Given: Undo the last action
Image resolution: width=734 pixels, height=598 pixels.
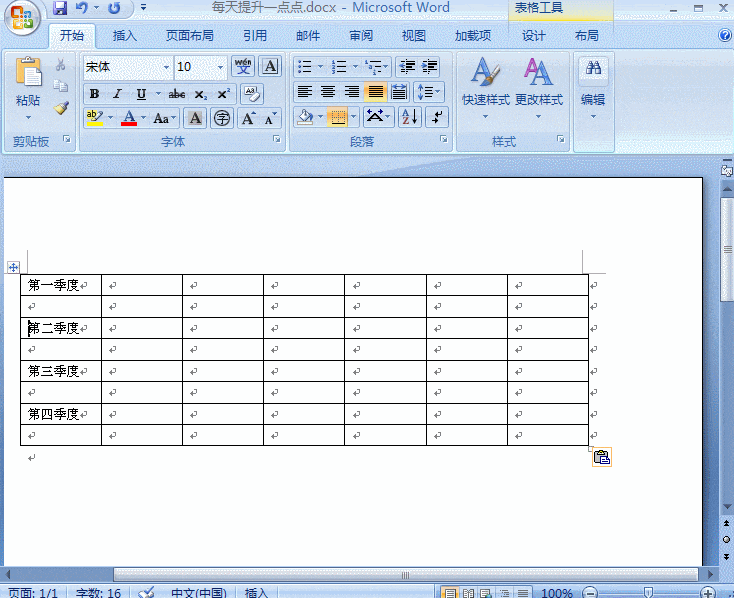Looking at the screenshot, I should (x=81, y=7).
